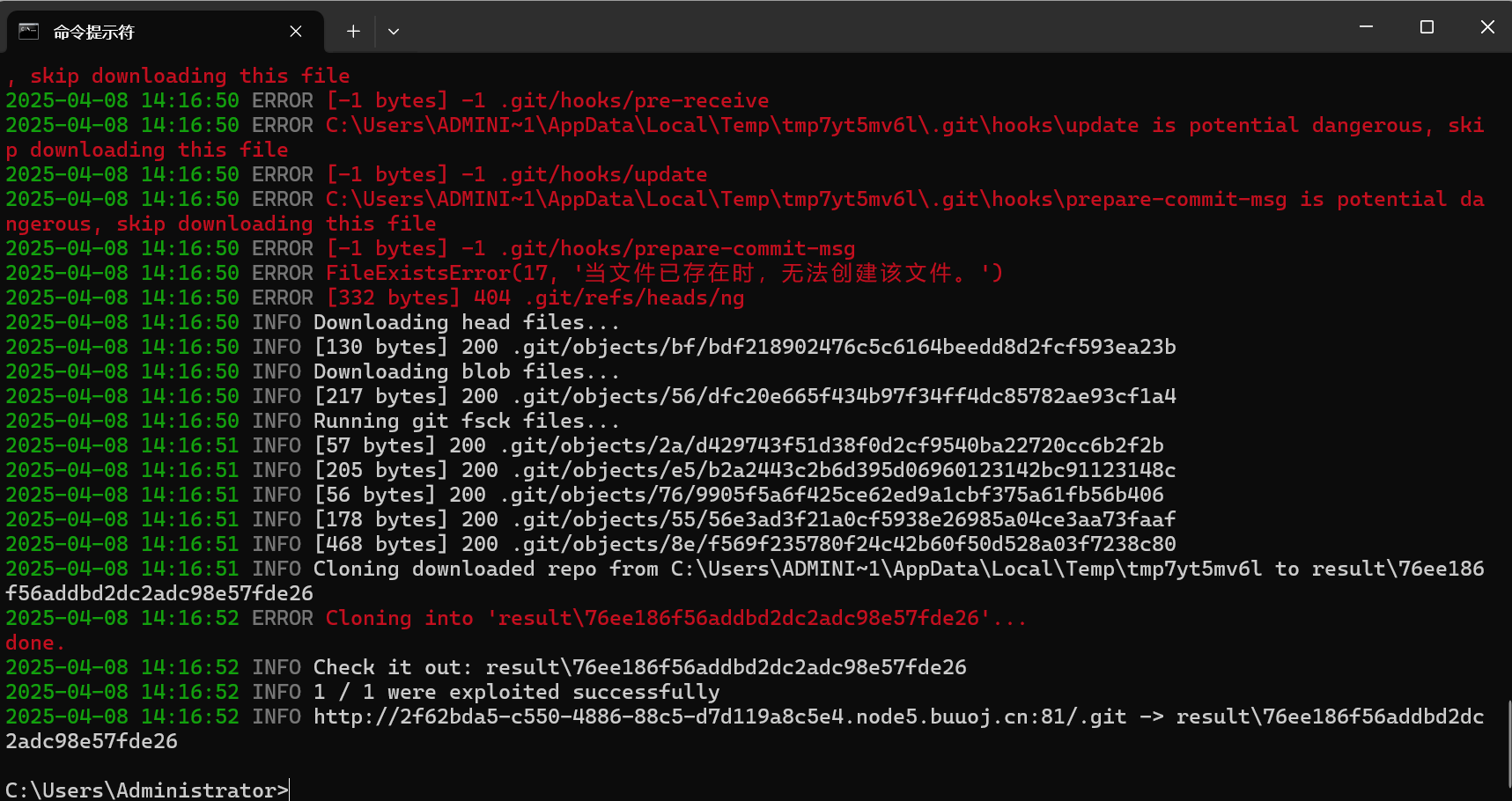This screenshot has width=1512, height=801.
Task: Open a new tab with plus button
Action: point(353,32)
